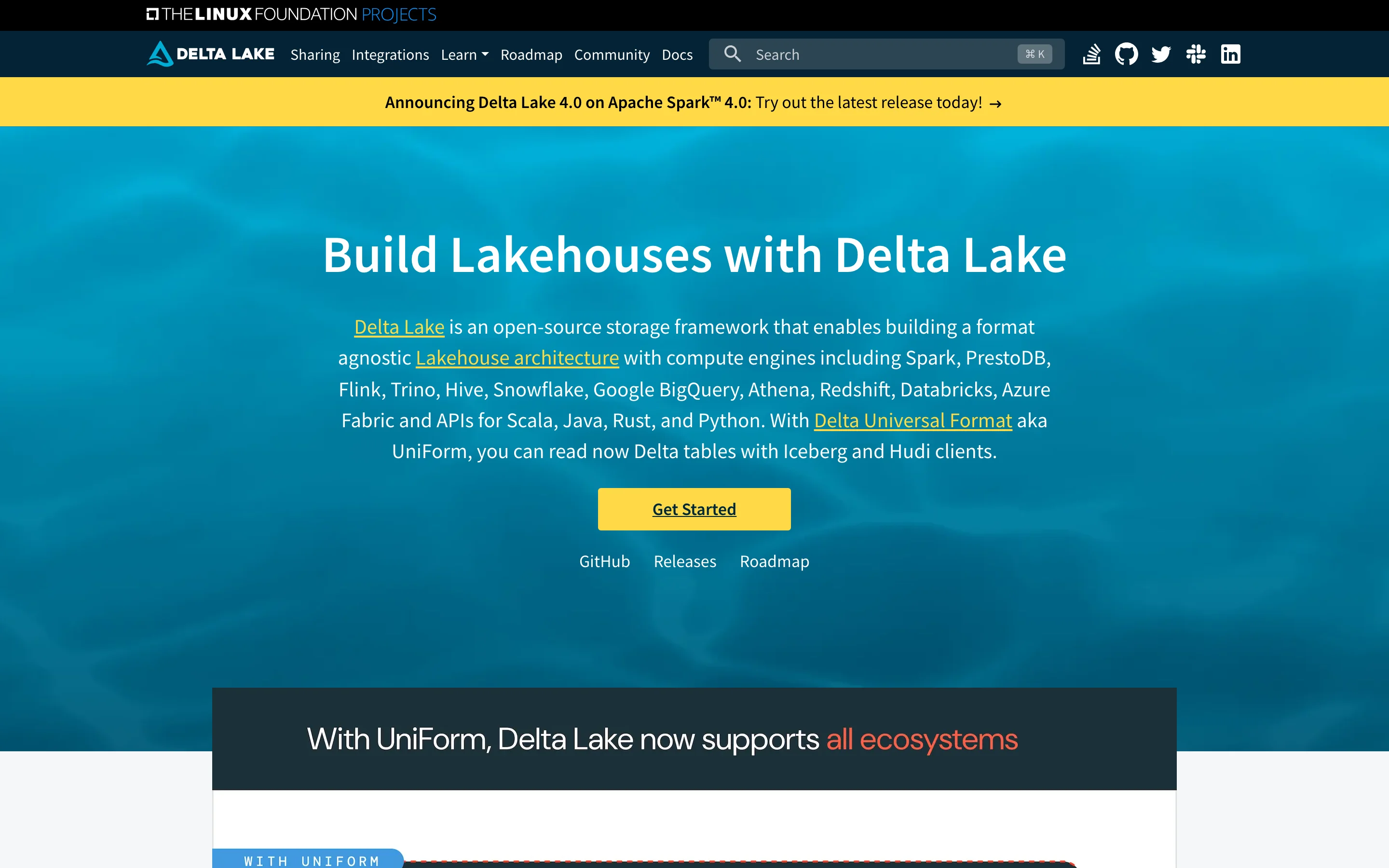This screenshot has height=868, width=1389.
Task: Open the LinkedIn icon
Action: pyautogui.click(x=1231, y=54)
